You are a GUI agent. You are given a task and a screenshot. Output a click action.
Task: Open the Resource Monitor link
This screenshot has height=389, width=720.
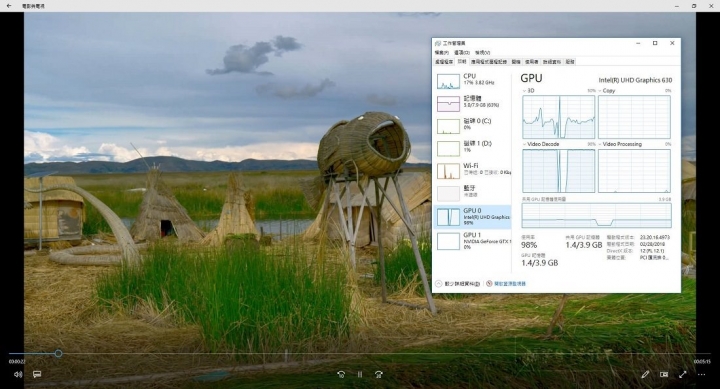pyautogui.click(x=506, y=284)
